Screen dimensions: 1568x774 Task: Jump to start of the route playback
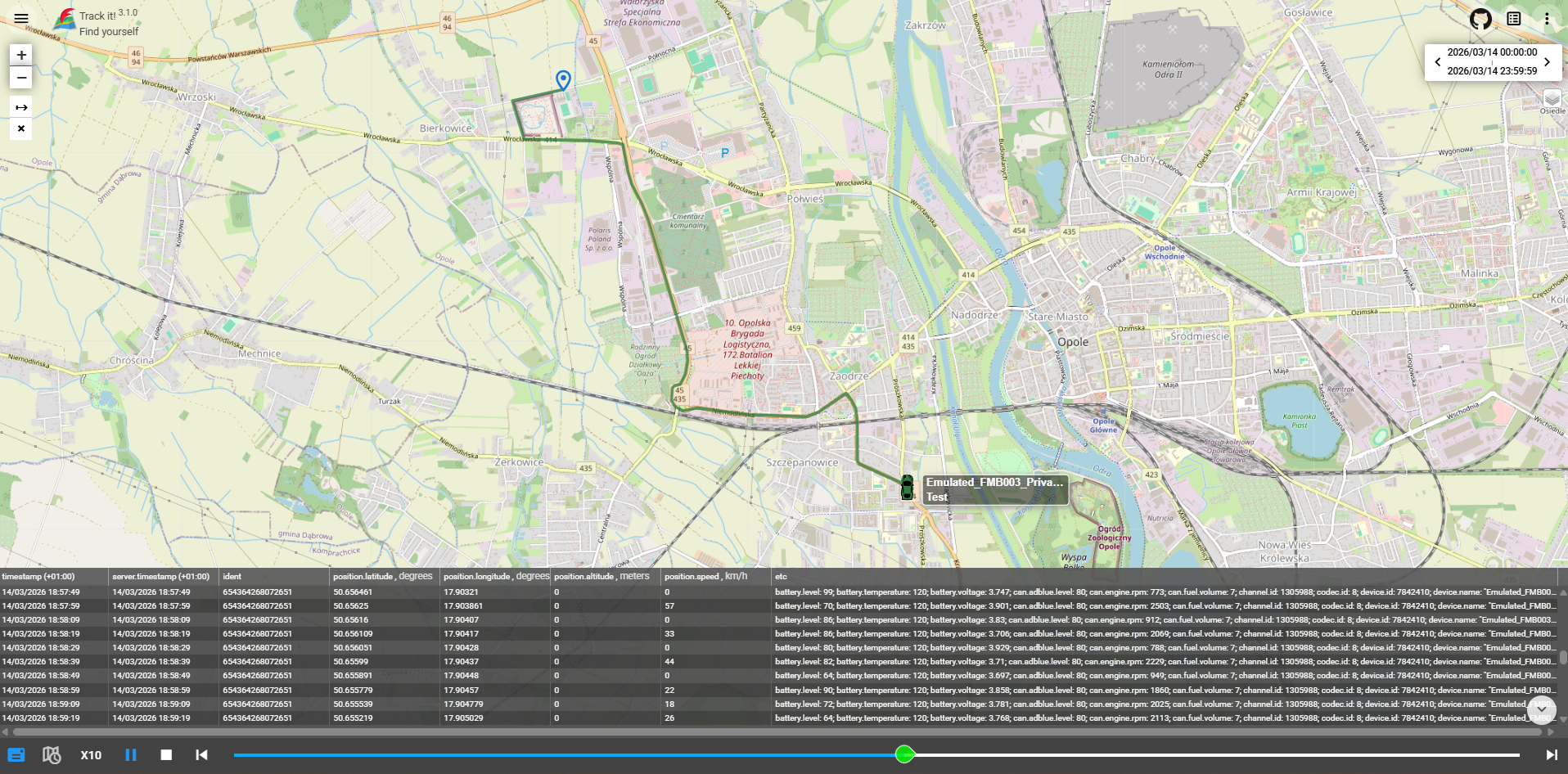(x=201, y=754)
